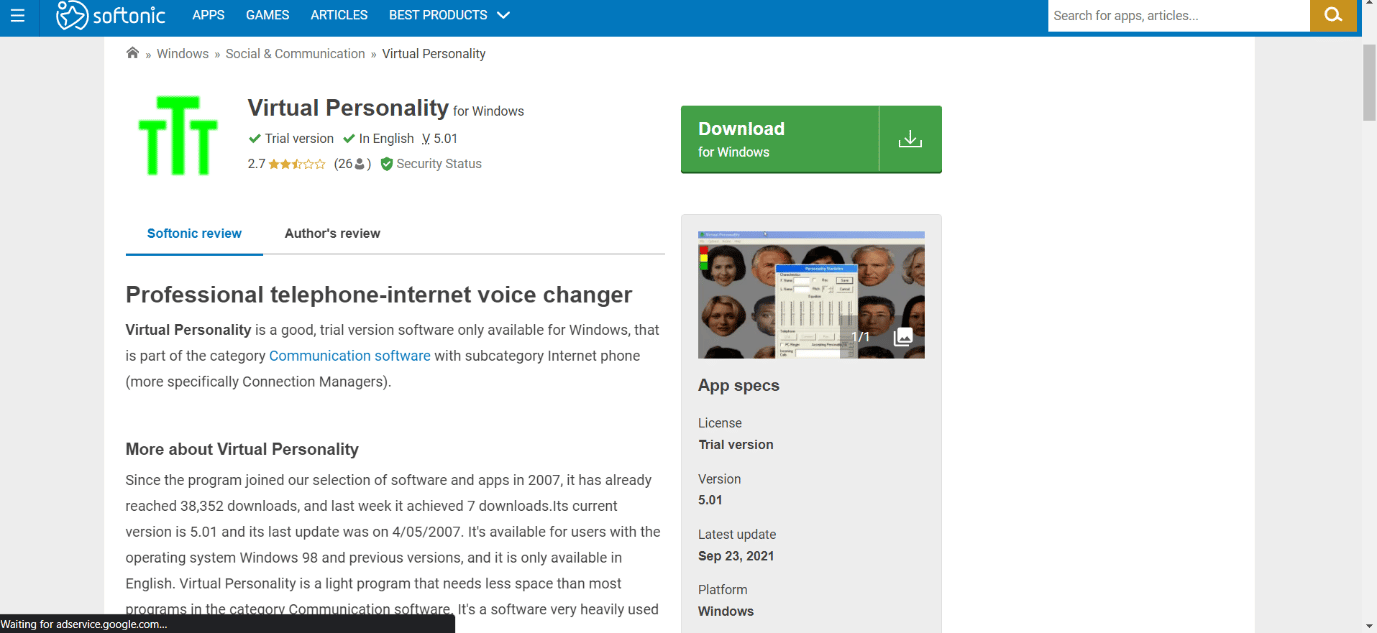Click the Security Status shield icon
Viewport: 1377px width, 633px height.
[387, 164]
